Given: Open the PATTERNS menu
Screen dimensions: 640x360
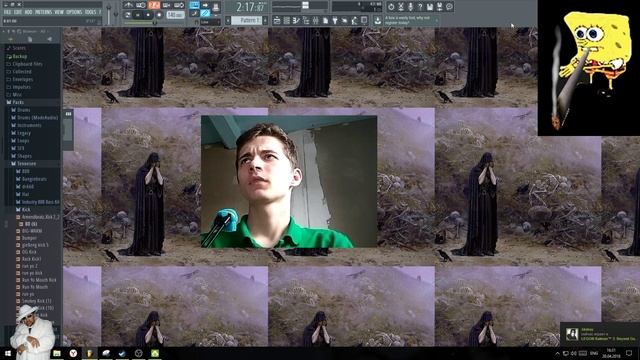Looking at the screenshot, I should (x=43, y=12).
